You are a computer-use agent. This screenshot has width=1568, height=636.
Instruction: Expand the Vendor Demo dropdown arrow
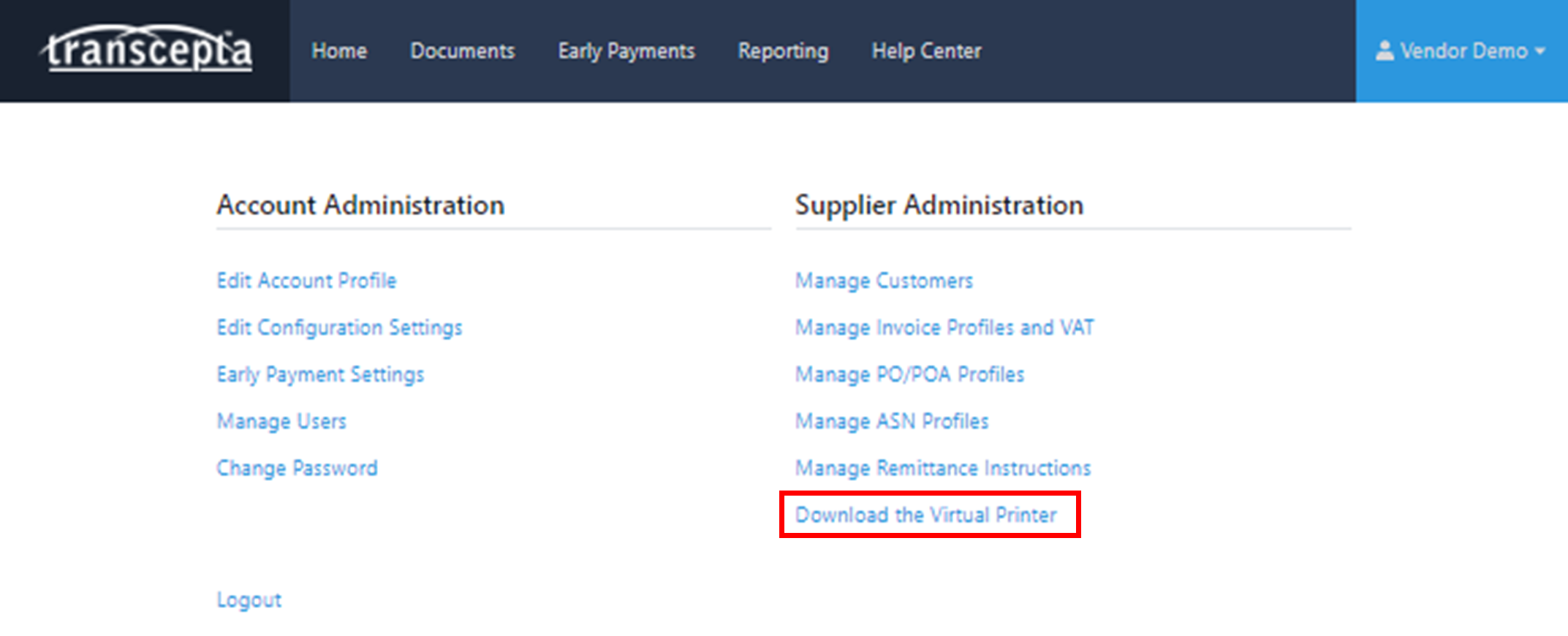pyautogui.click(x=1540, y=51)
